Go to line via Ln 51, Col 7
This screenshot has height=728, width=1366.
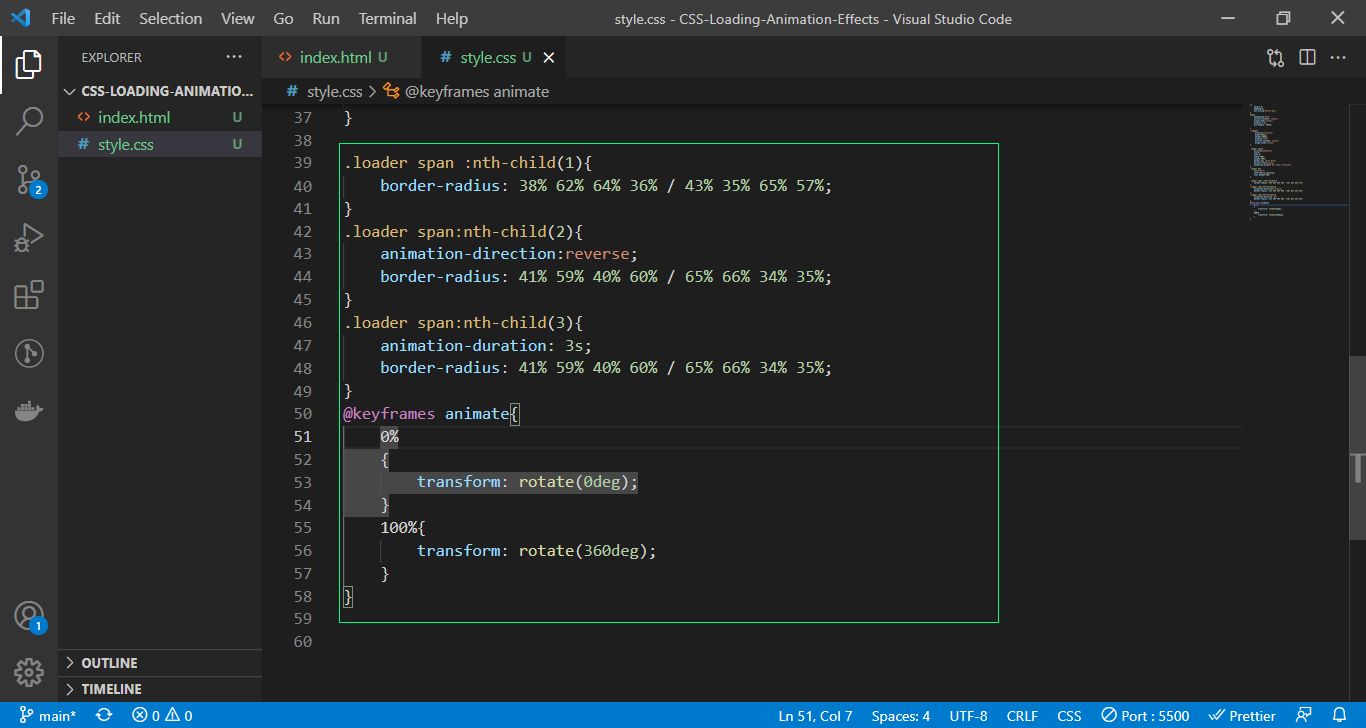click(x=815, y=716)
